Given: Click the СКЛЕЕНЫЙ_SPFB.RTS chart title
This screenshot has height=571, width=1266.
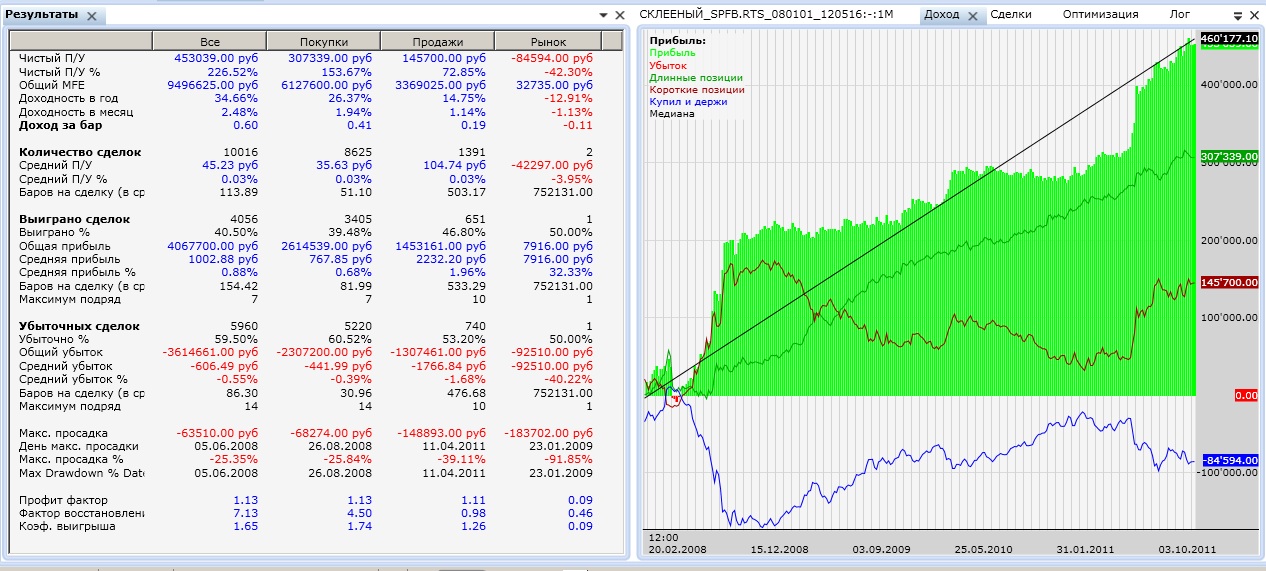Looking at the screenshot, I should 766,14.
